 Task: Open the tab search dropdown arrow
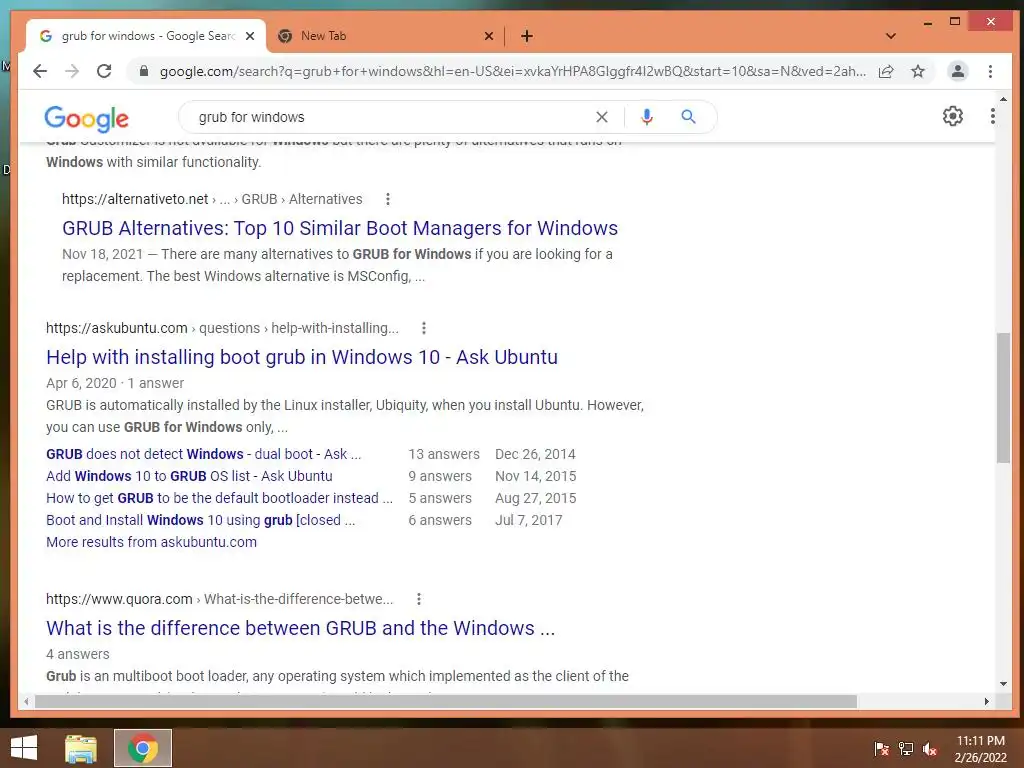coord(890,36)
